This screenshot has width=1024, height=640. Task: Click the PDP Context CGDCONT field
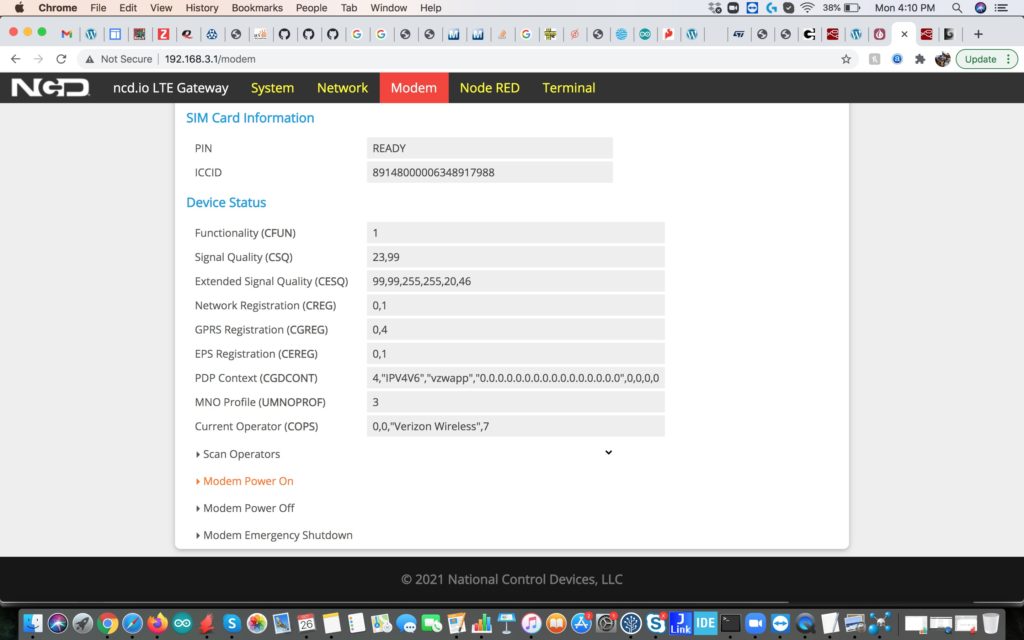[515, 377]
